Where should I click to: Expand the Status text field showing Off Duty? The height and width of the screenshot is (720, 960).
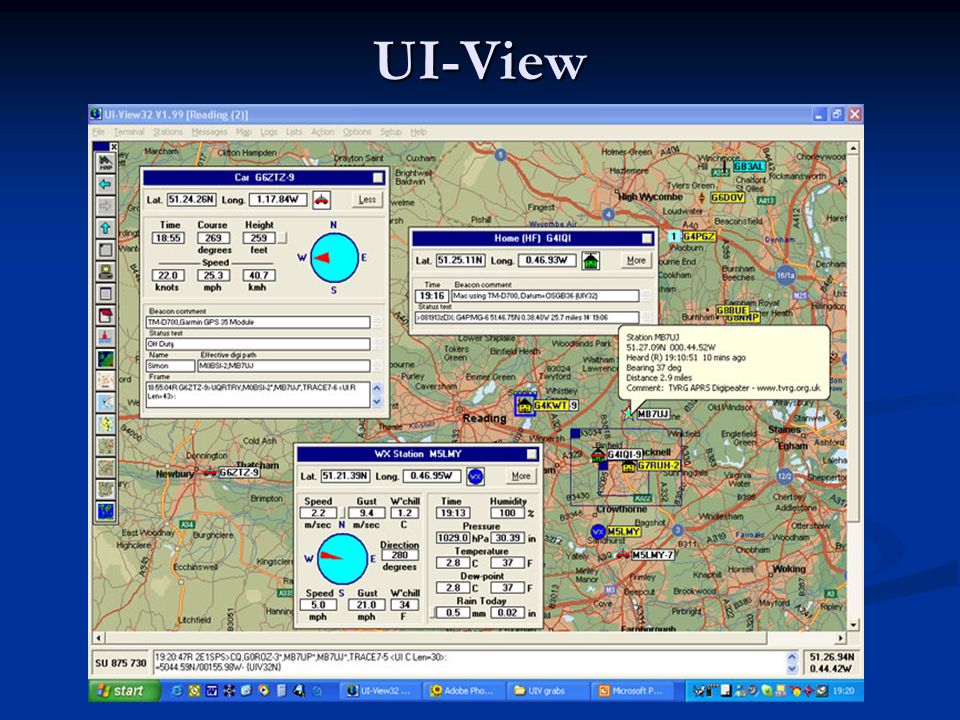378,344
